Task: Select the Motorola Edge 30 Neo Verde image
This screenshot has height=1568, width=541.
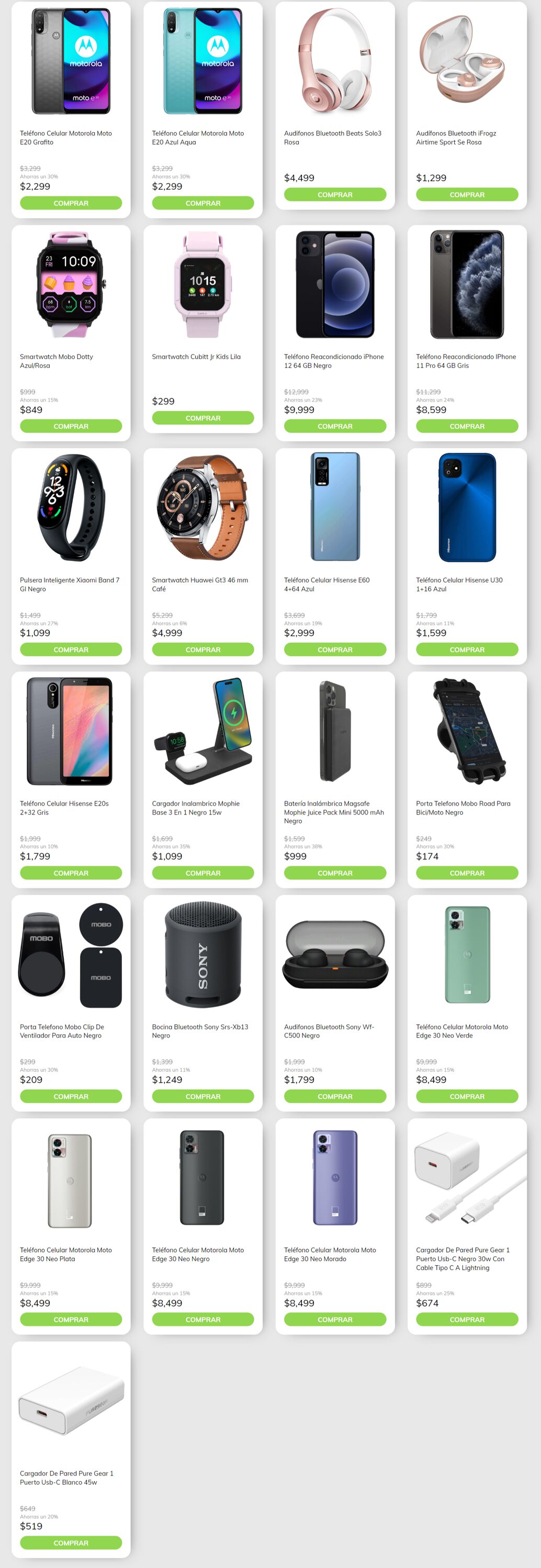Action: click(x=467, y=954)
